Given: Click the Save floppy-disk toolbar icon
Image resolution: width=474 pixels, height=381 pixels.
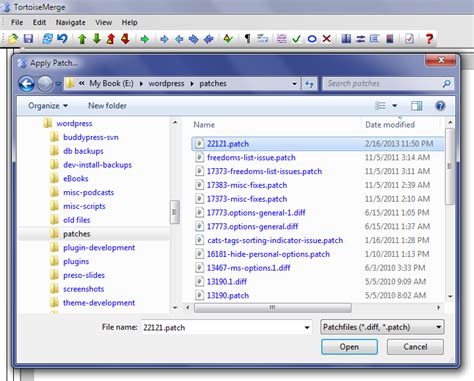Looking at the screenshot, I should (28, 39).
